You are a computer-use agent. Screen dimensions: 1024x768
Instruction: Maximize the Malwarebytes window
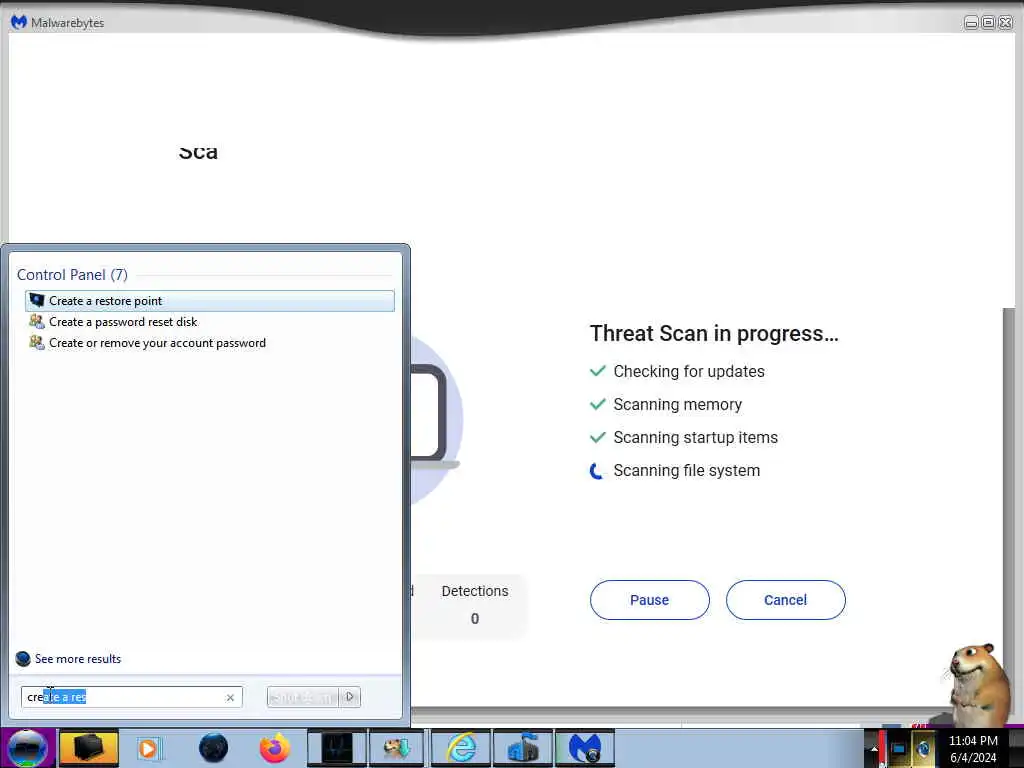[x=988, y=23]
